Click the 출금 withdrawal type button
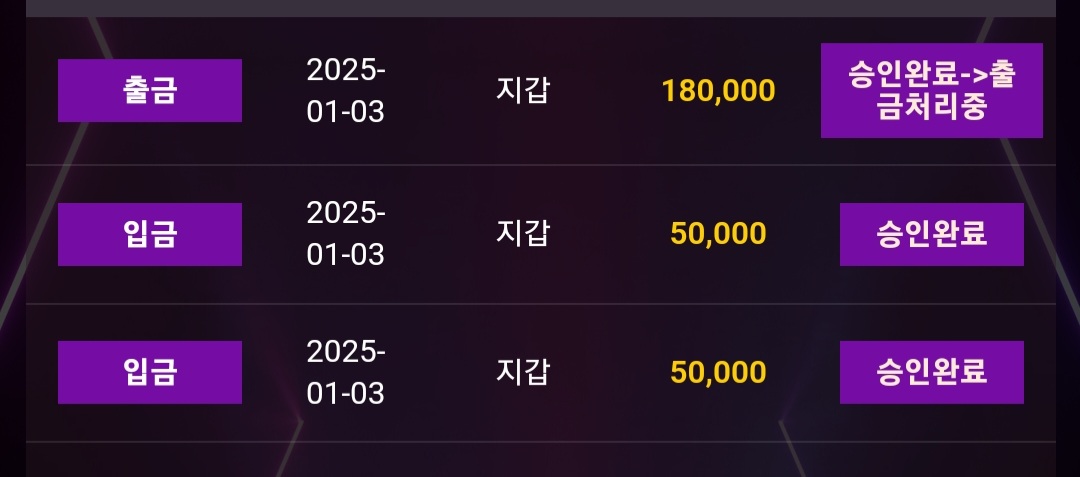1080x477 pixels. (150, 91)
